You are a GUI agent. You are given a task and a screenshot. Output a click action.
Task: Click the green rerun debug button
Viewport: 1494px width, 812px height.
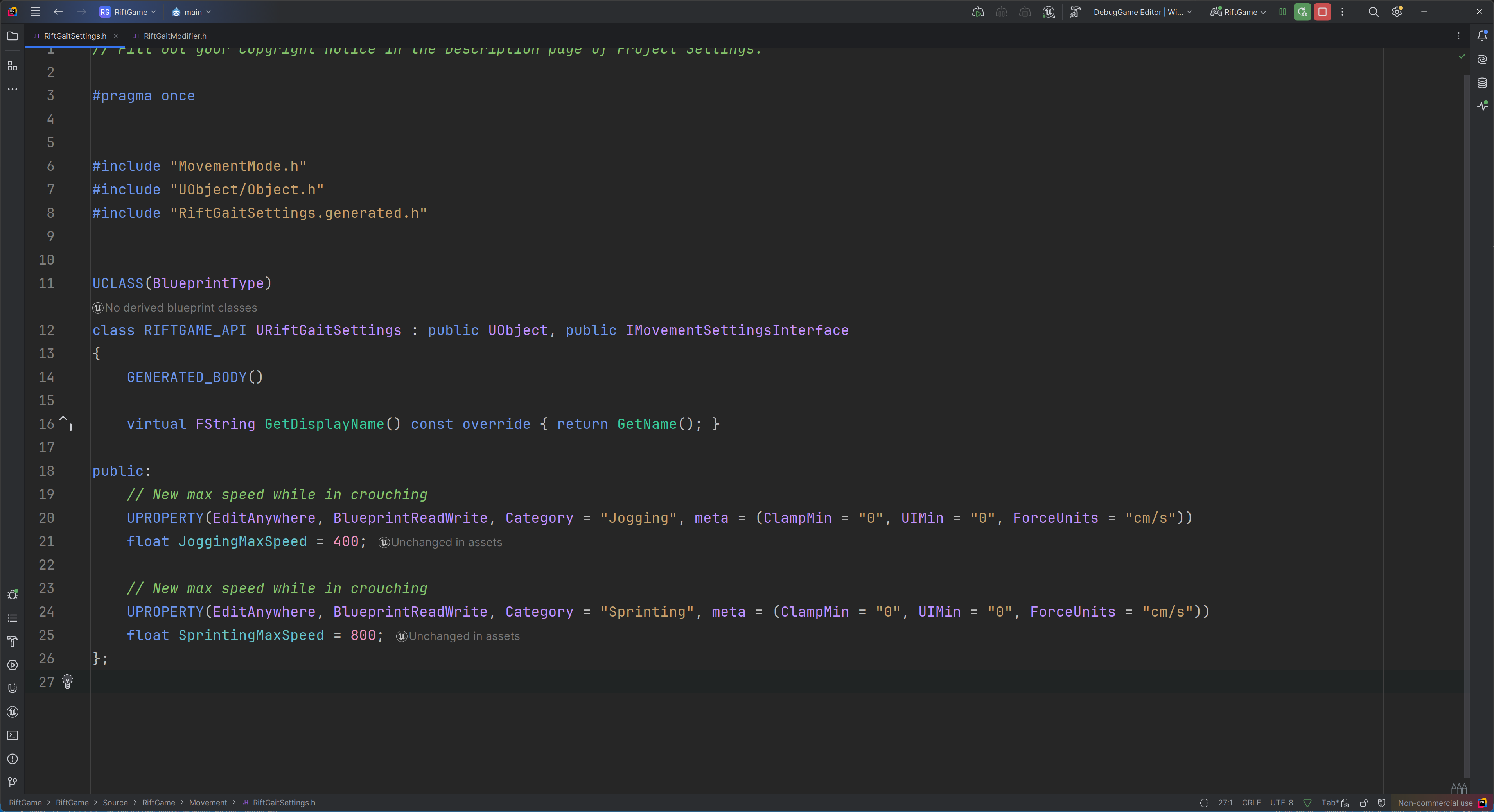pyautogui.click(x=1303, y=12)
